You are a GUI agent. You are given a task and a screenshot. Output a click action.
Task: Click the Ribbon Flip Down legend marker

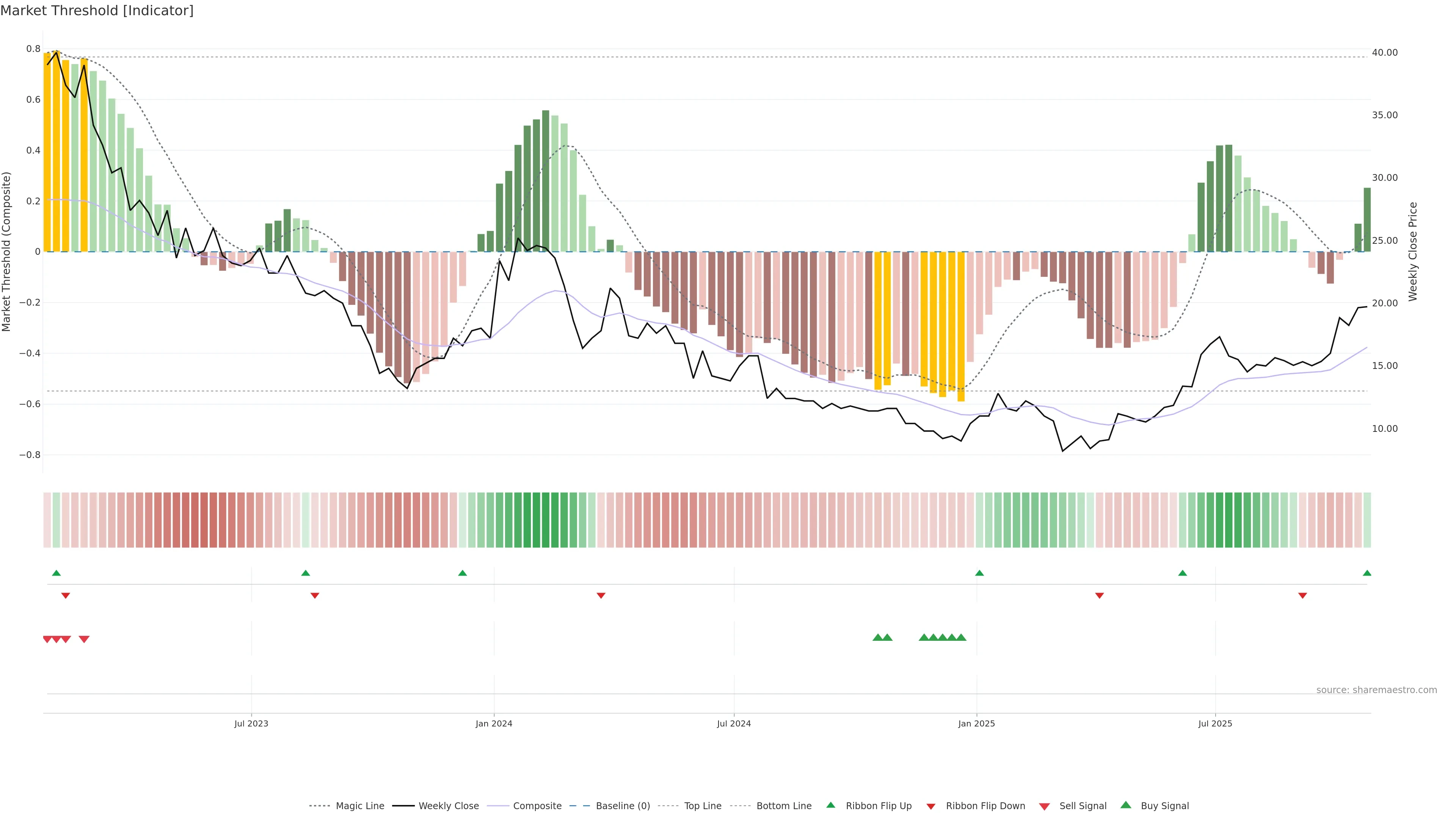[930, 806]
